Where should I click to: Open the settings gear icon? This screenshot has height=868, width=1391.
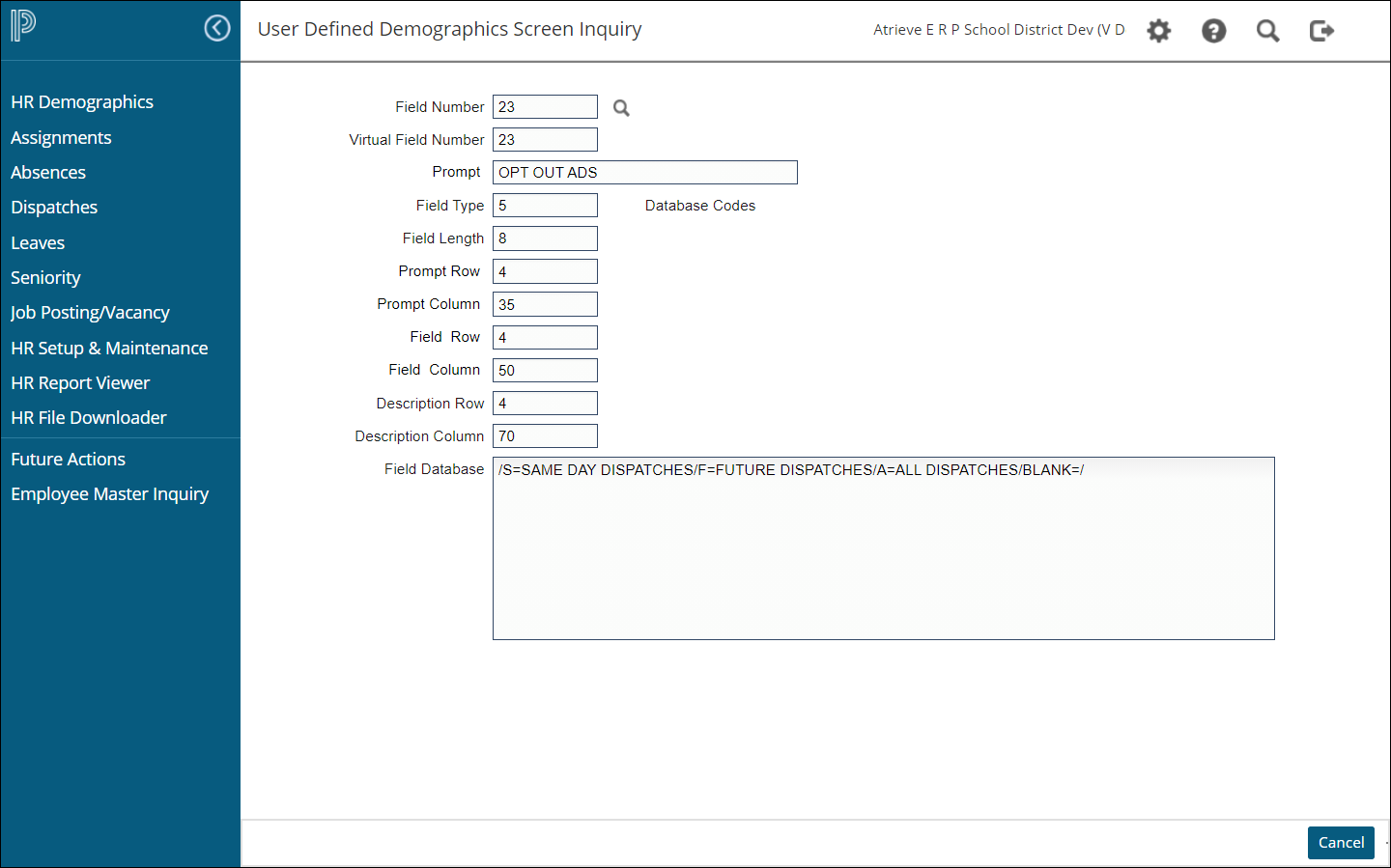coord(1158,31)
